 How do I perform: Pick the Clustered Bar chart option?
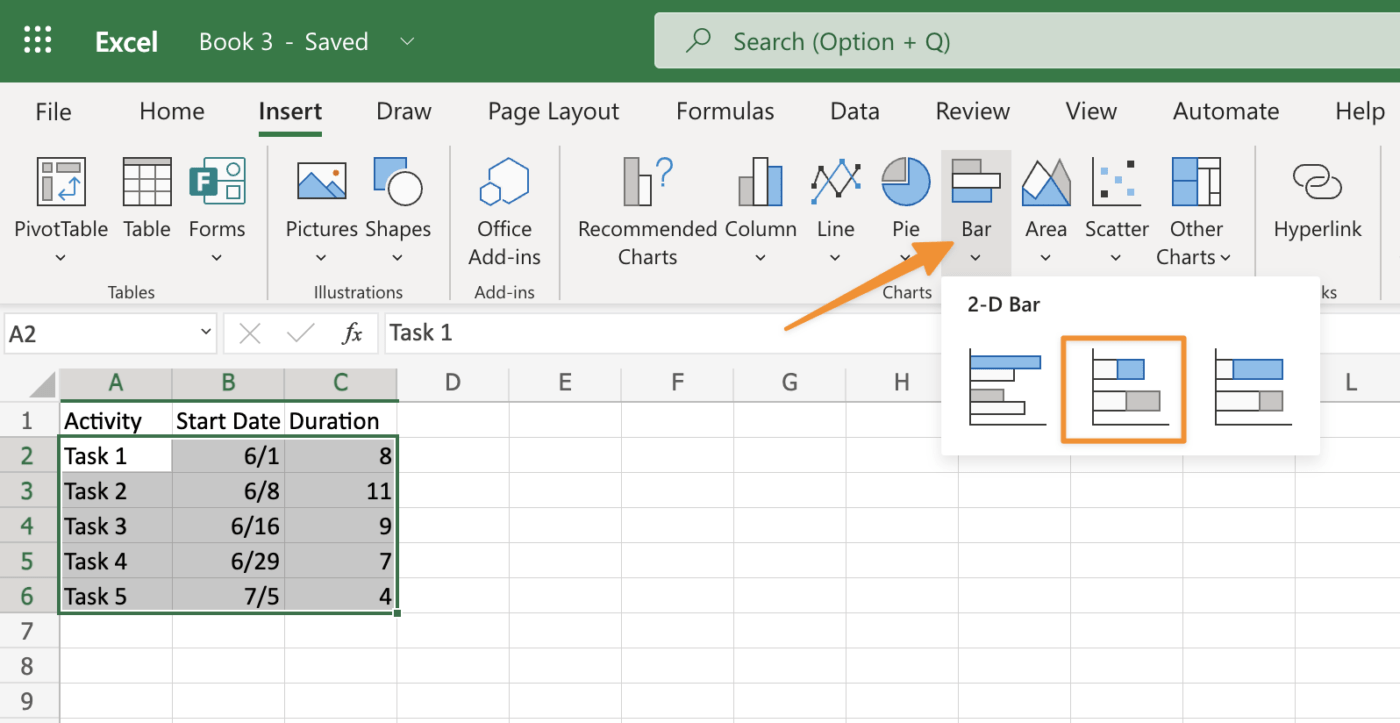click(1005, 388)
